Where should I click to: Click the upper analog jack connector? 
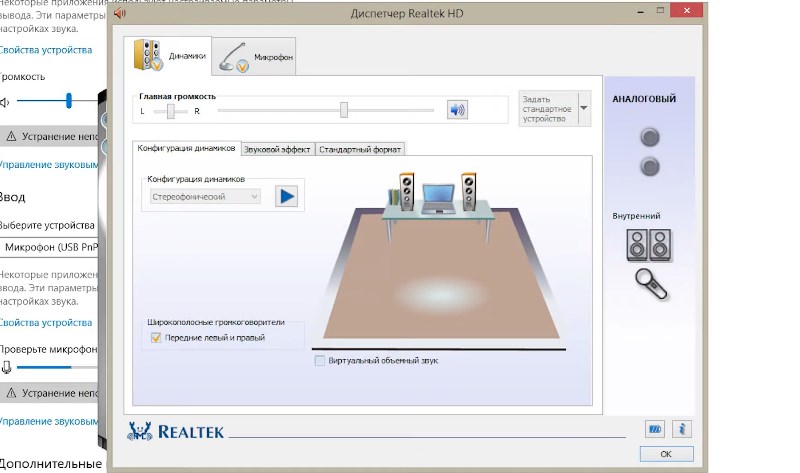649,137
